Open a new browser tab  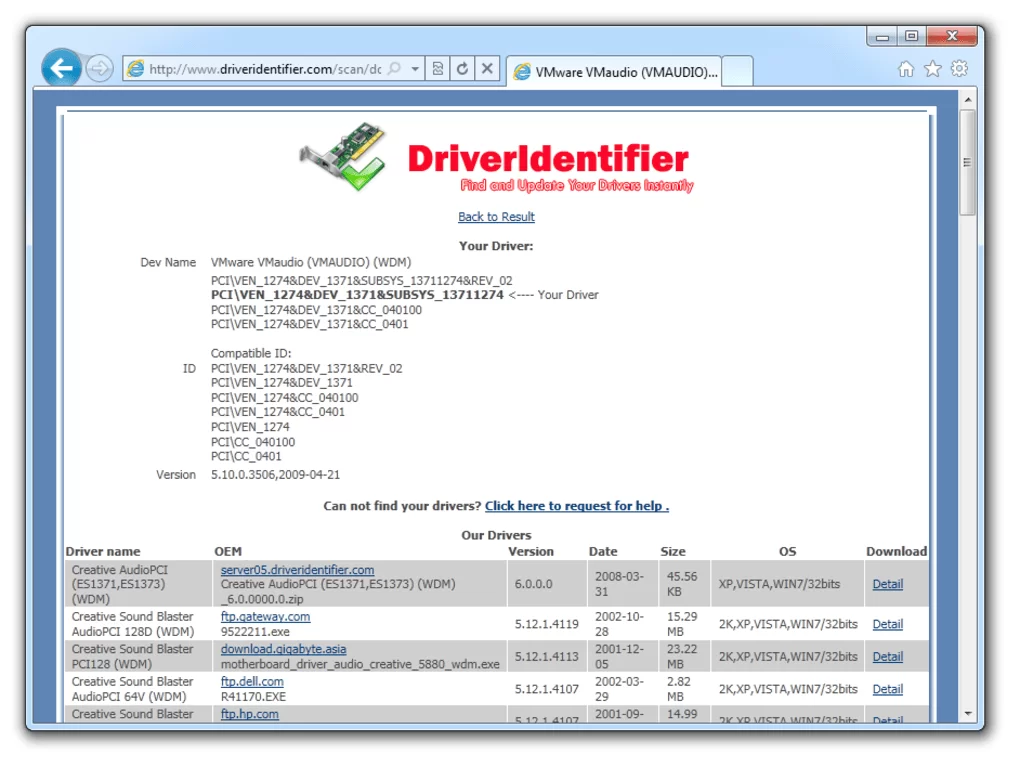(x=737, y=70)
